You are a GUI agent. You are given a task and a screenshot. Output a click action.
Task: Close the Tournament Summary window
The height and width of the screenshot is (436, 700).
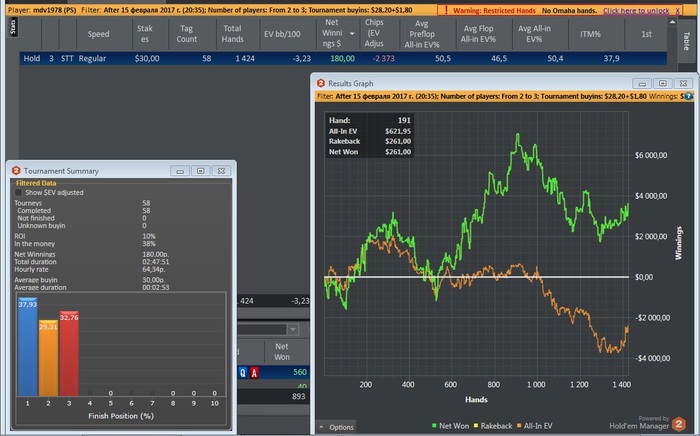coord(221,171)
